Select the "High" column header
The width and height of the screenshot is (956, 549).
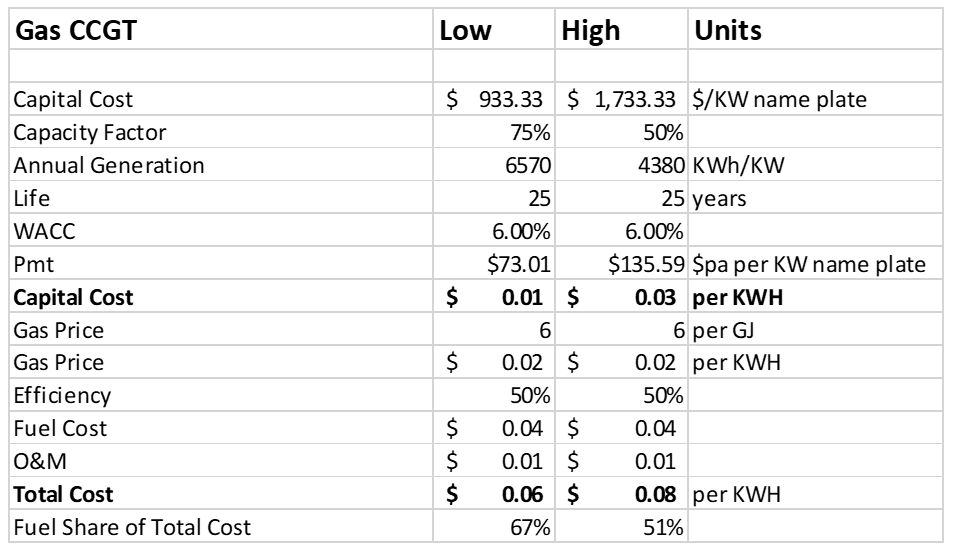click(x=591, y=32)
